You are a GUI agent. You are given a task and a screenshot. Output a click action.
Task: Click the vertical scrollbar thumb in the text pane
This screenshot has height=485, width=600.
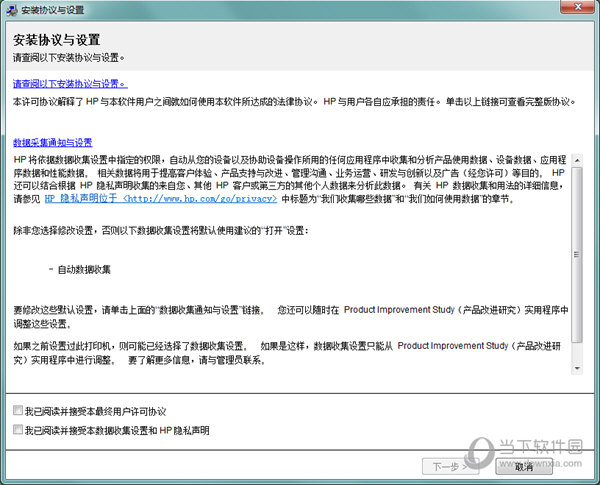(x=577, y=254)
